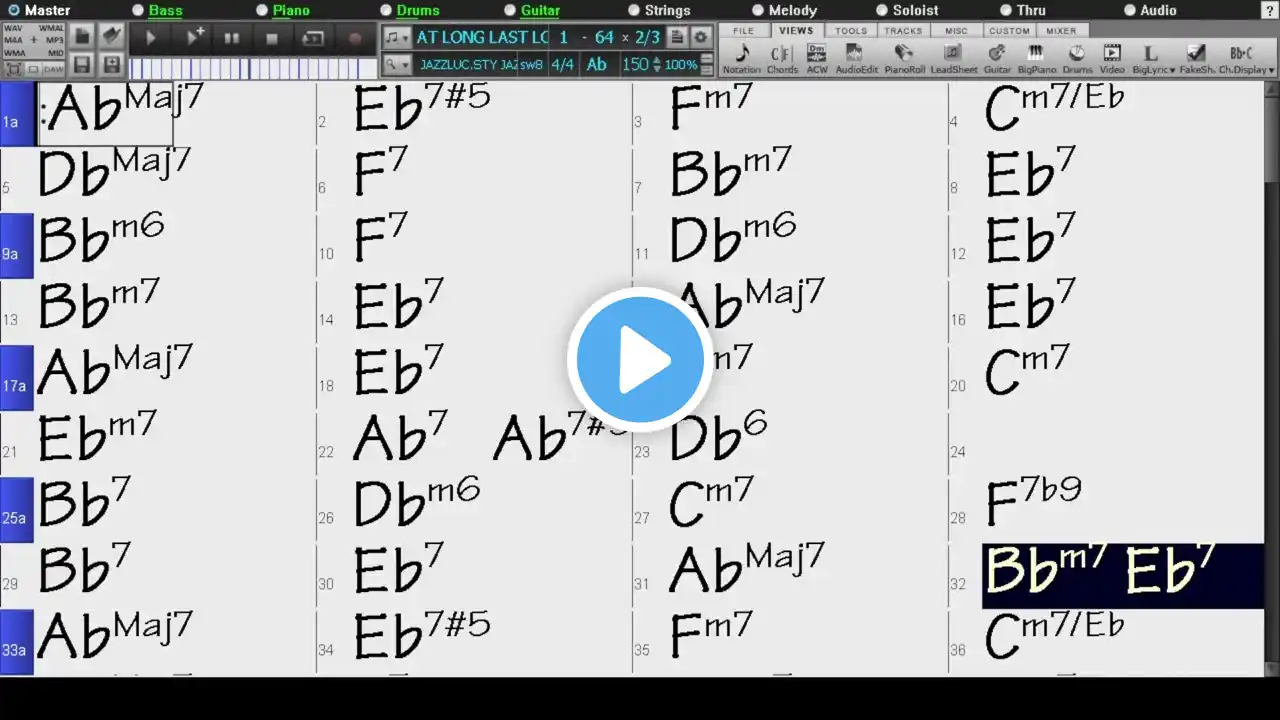Toggle the loop playback button

coord(313,38)
